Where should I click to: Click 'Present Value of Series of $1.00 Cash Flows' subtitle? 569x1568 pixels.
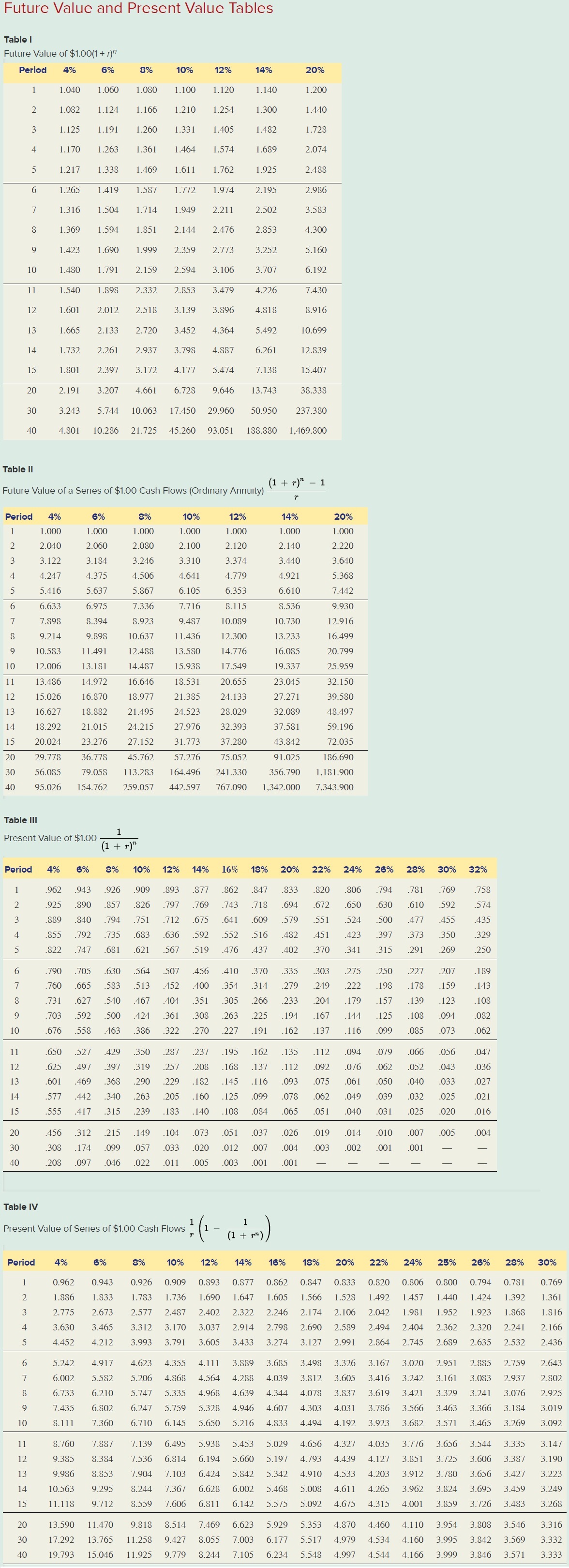pyautogui.click(x=94, y=1228)
